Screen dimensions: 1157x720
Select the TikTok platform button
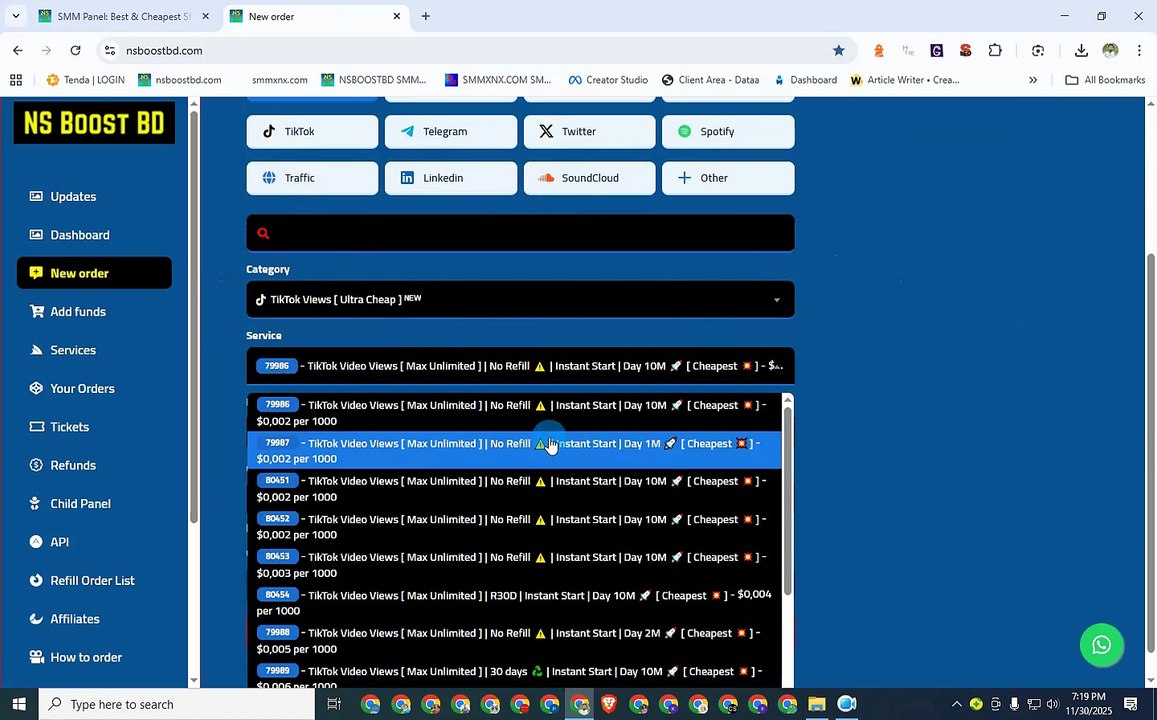click(x=312, y=131)
